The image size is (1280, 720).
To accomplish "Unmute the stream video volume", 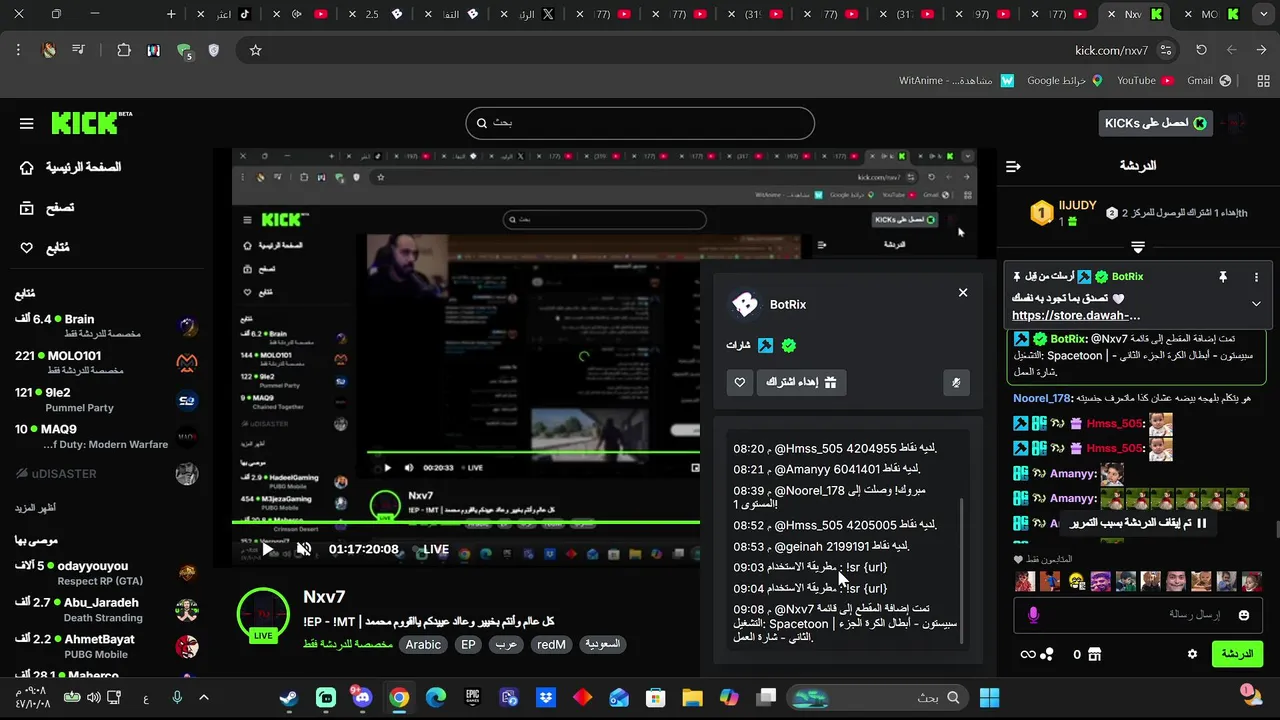I will click(304, 549).
